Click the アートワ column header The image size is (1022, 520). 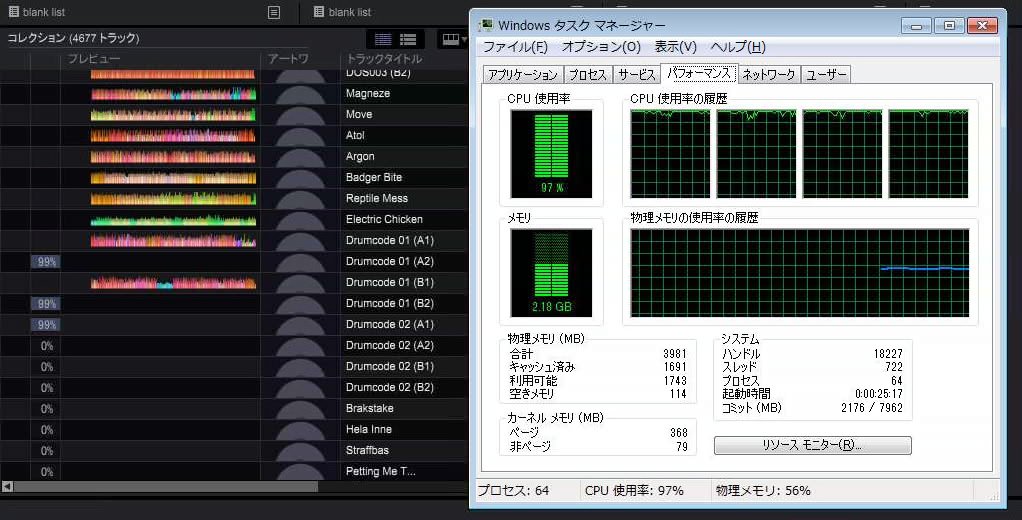288,59
